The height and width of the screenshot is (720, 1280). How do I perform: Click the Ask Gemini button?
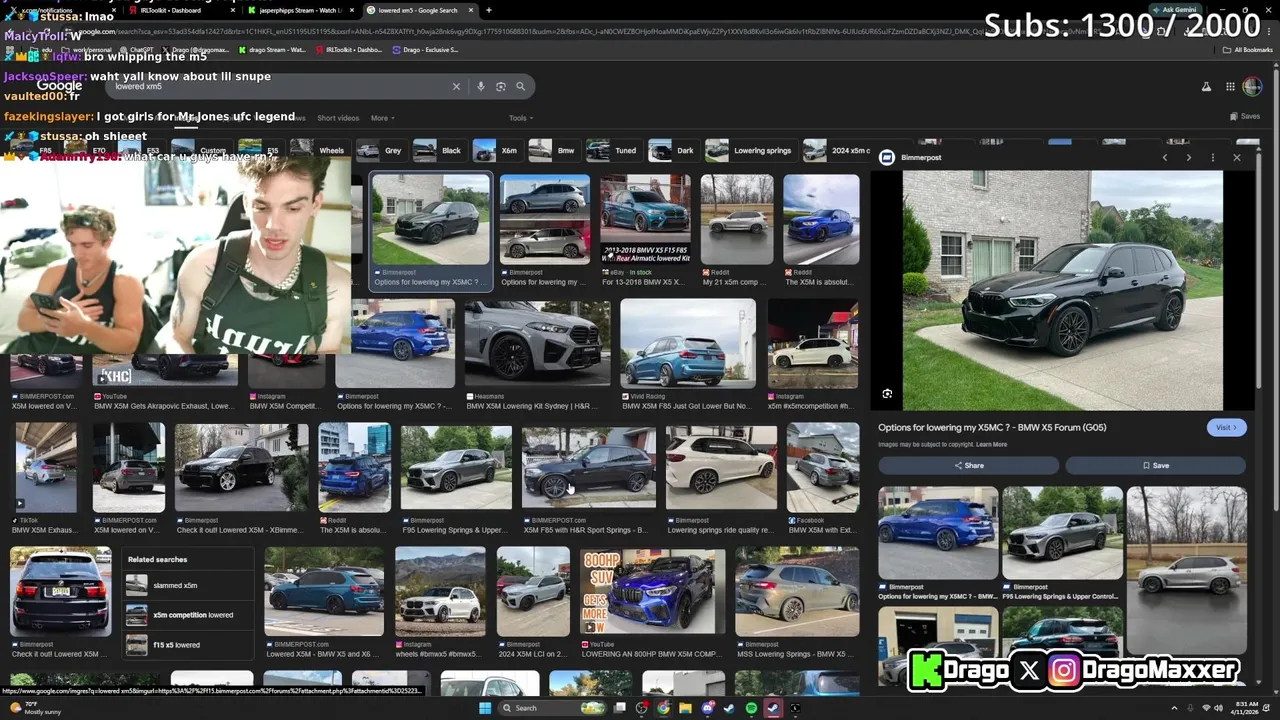[1173, 10]
